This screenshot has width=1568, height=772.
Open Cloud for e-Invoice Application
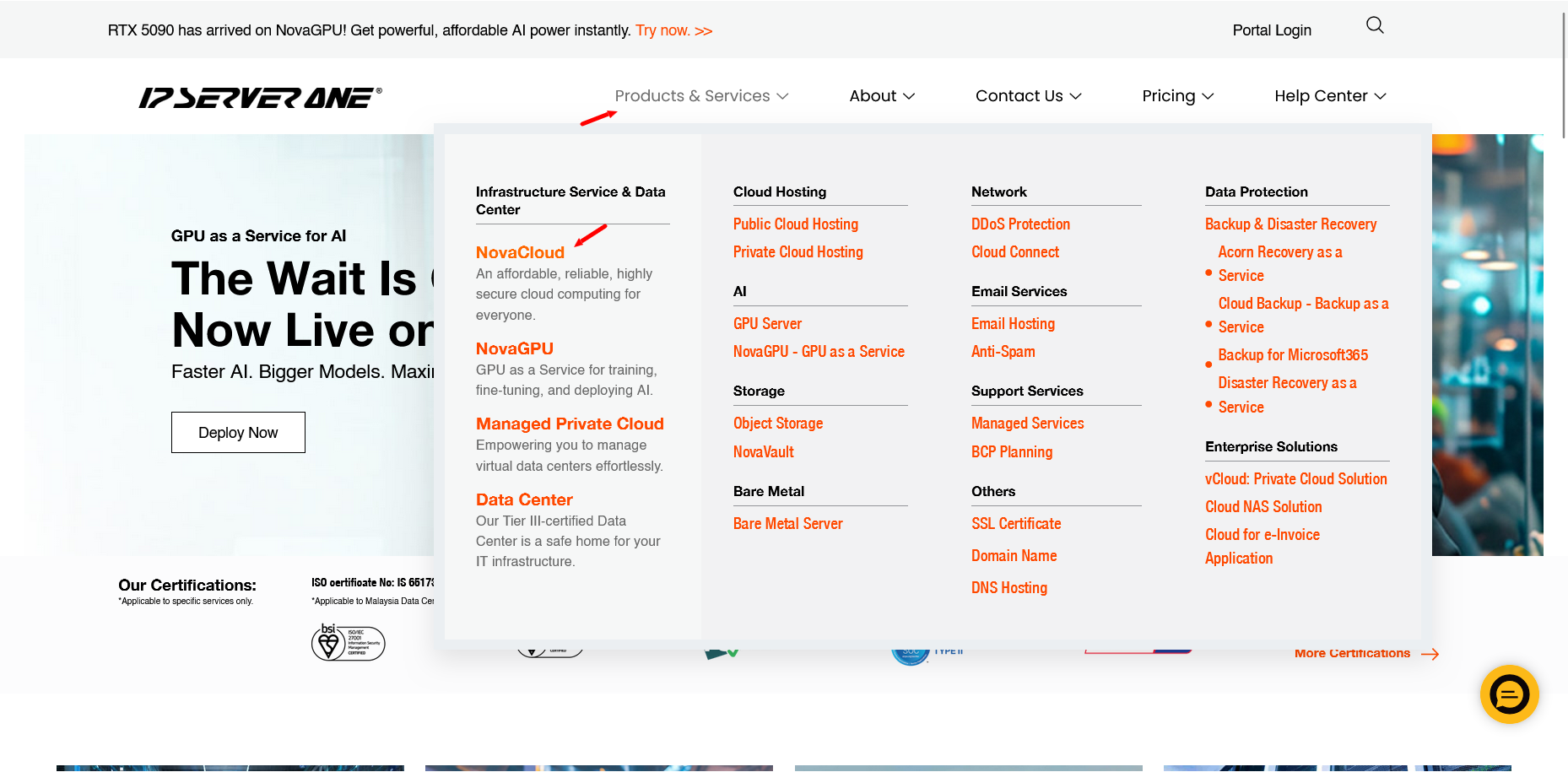1263,546
